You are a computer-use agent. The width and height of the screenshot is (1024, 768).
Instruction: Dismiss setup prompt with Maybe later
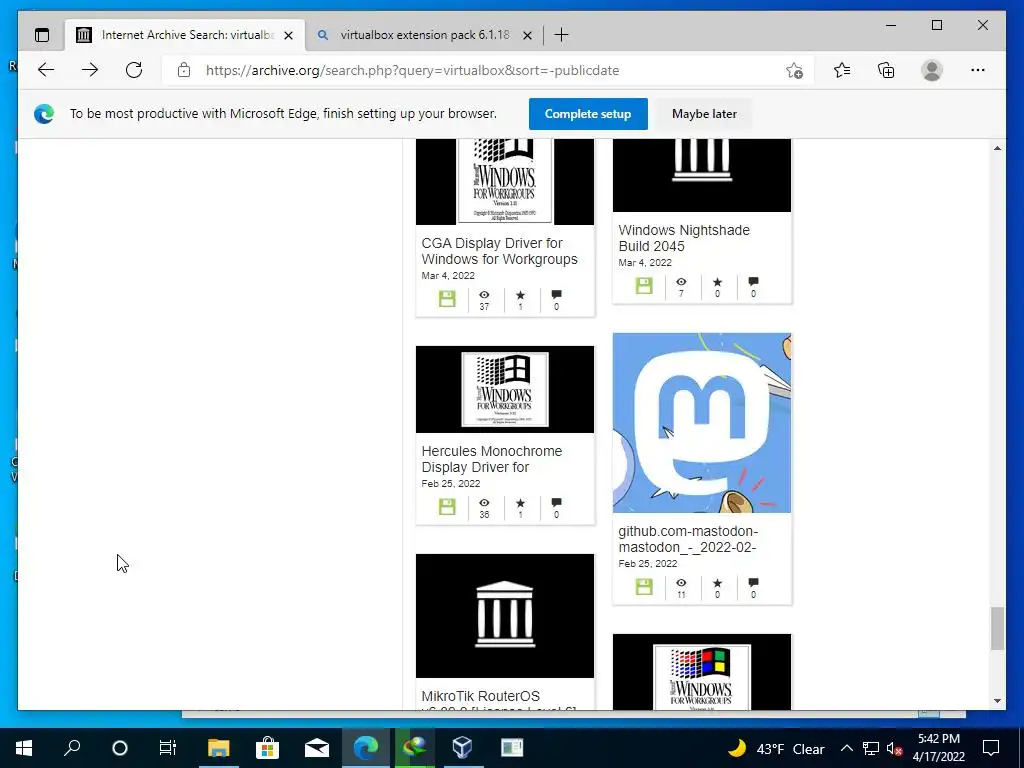click(x=704, y=114)
